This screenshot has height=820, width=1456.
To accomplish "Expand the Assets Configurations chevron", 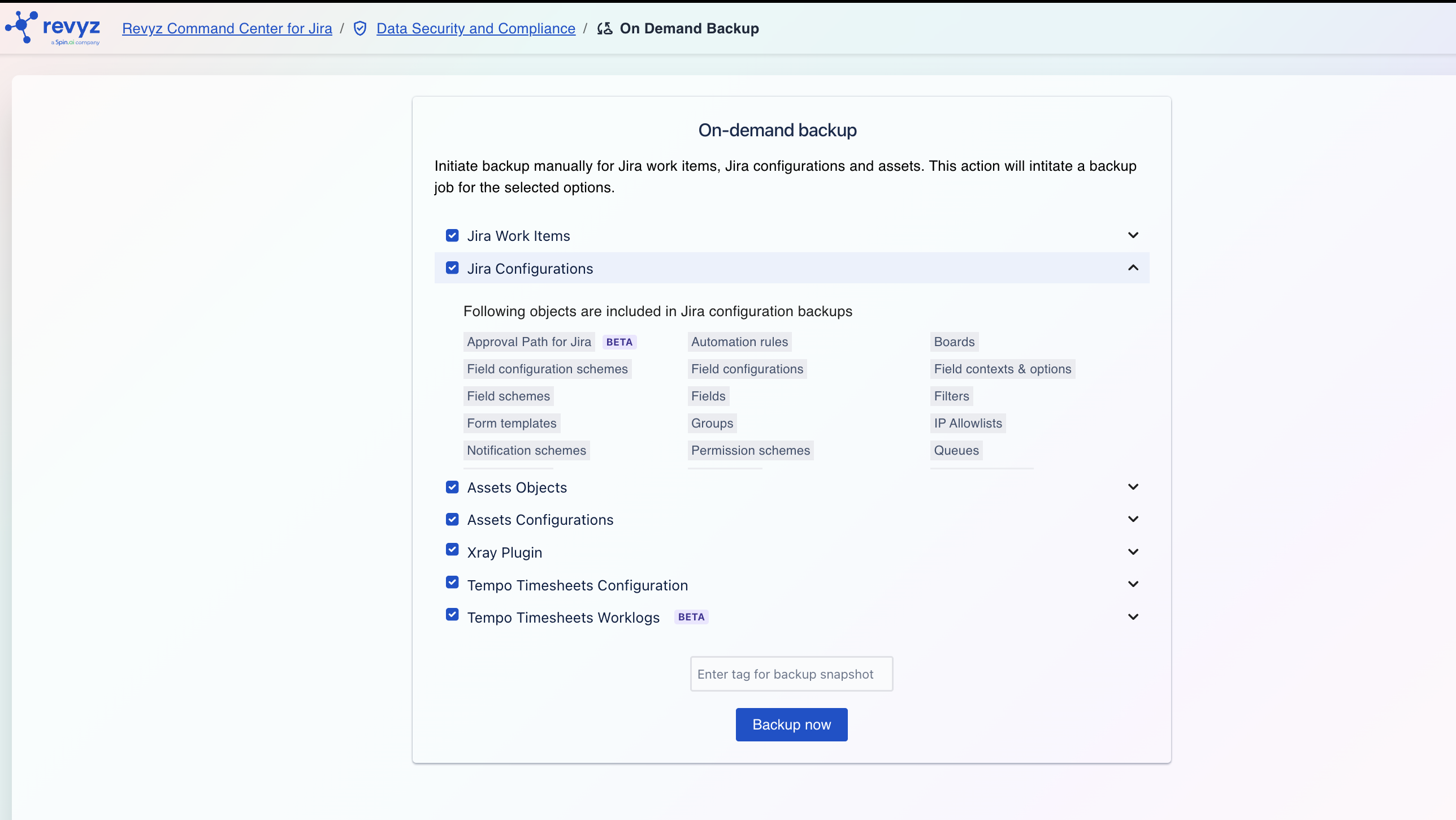I will [1133, 519].
